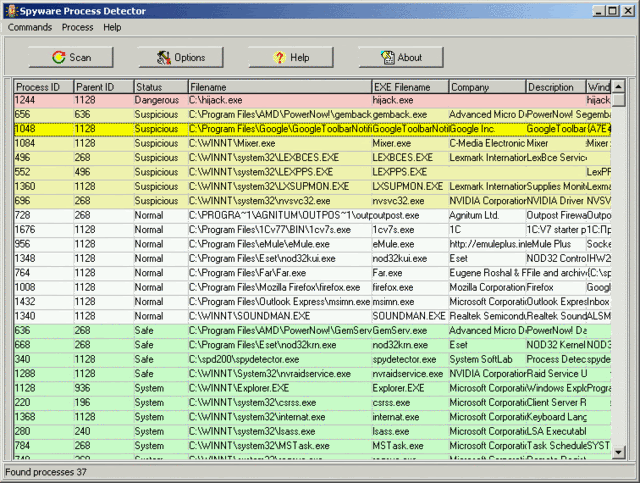Viewport: 640px width, 483px height.
Task: Click the Help toolbar button
Action: point(291,57)
